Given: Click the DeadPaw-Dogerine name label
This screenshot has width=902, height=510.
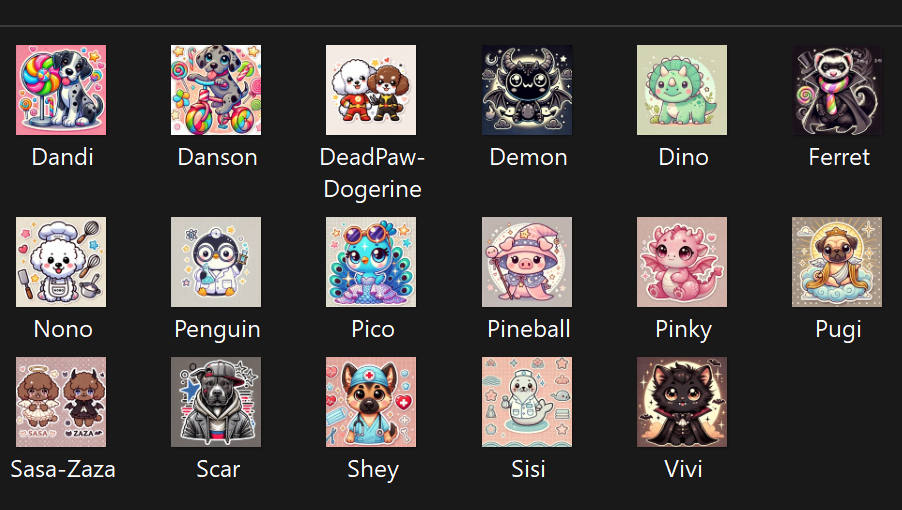Looking at the screenshot, I should point(372,173).
